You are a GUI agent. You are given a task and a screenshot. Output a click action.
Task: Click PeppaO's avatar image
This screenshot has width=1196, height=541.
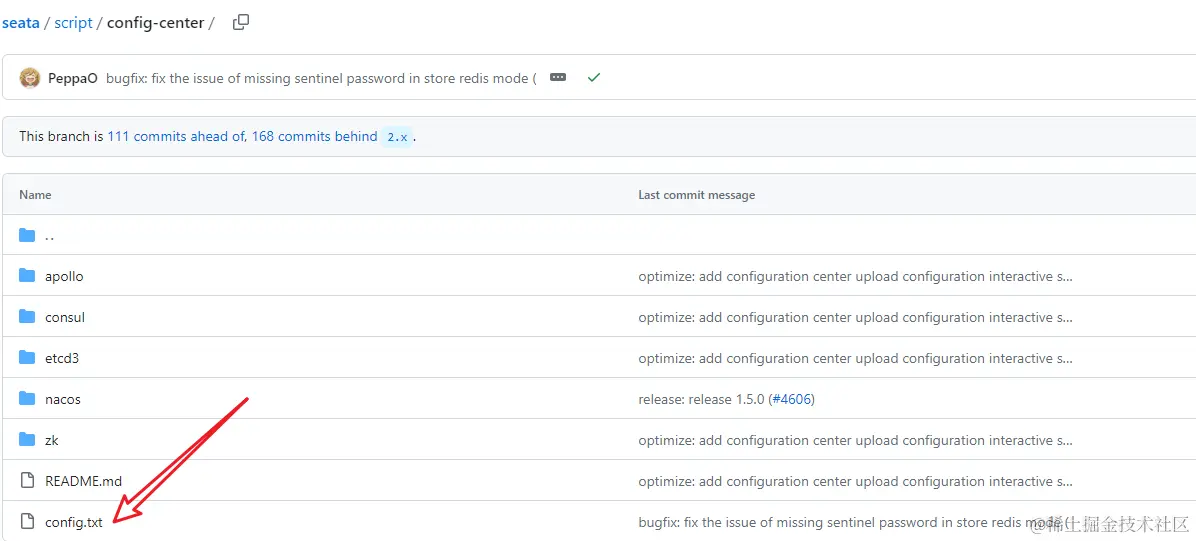click(30, 78)
